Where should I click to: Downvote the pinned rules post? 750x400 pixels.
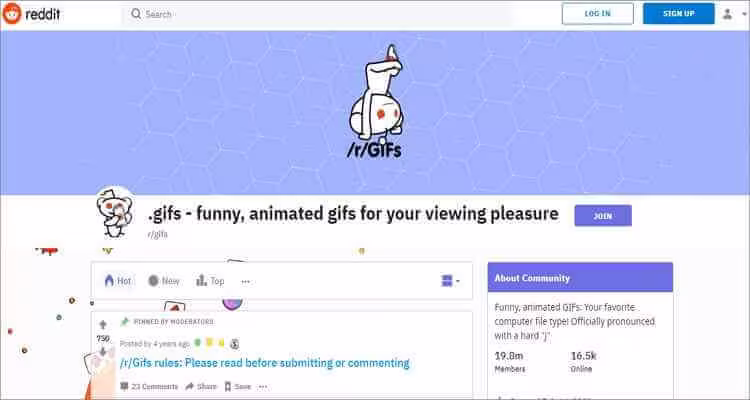(103, 352)
